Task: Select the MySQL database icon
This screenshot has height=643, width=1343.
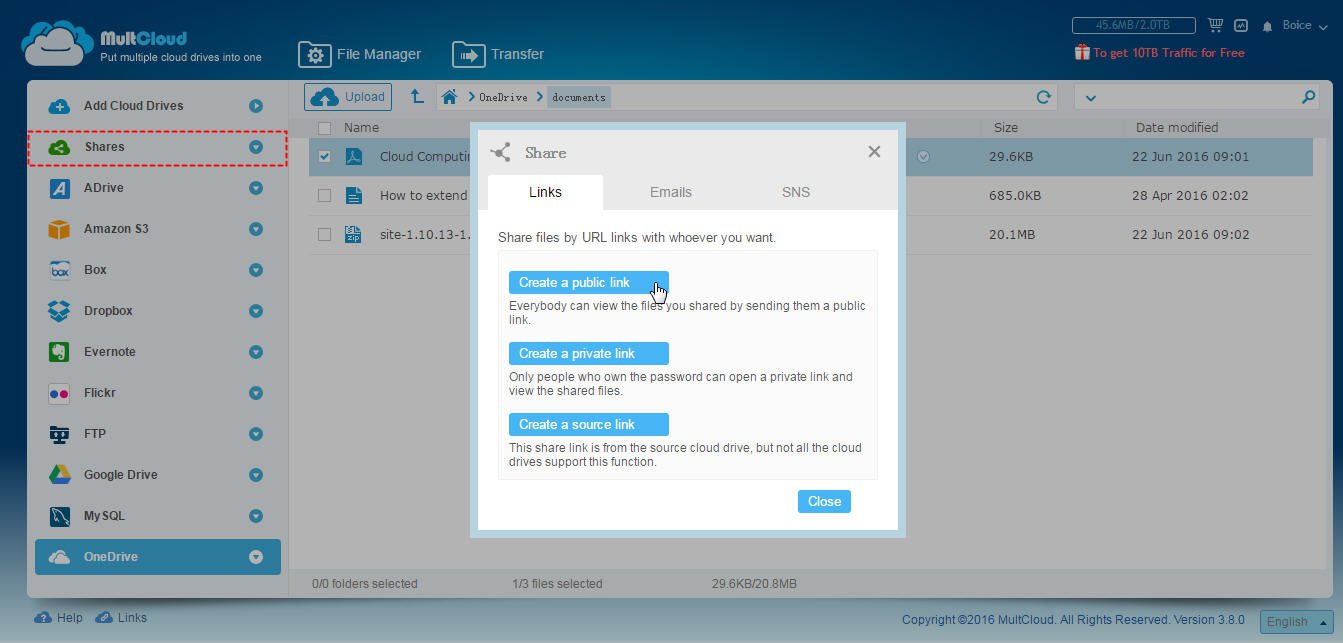Action: click(x=59, y=516)
